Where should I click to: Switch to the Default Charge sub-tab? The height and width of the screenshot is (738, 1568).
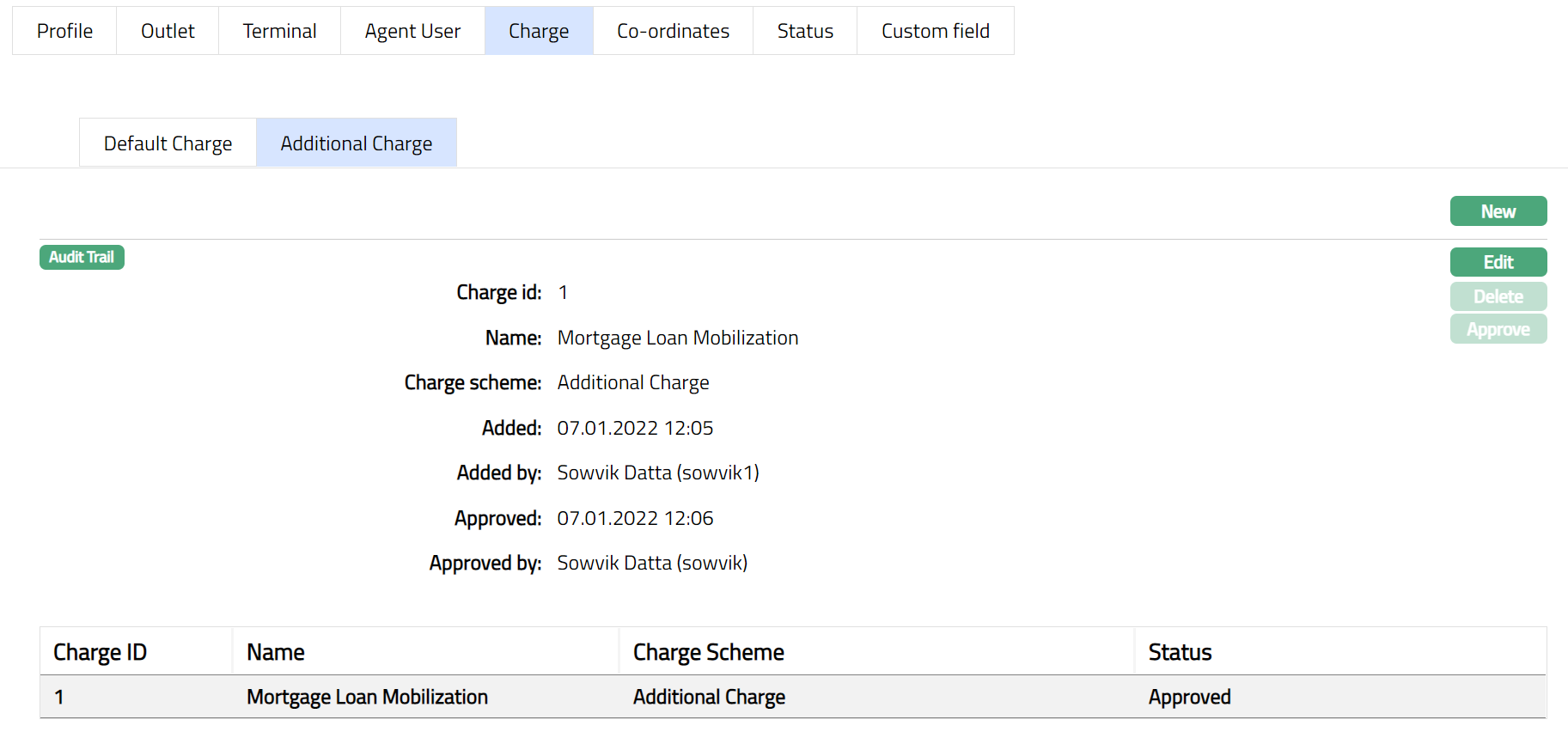click(x=168, y=143)
